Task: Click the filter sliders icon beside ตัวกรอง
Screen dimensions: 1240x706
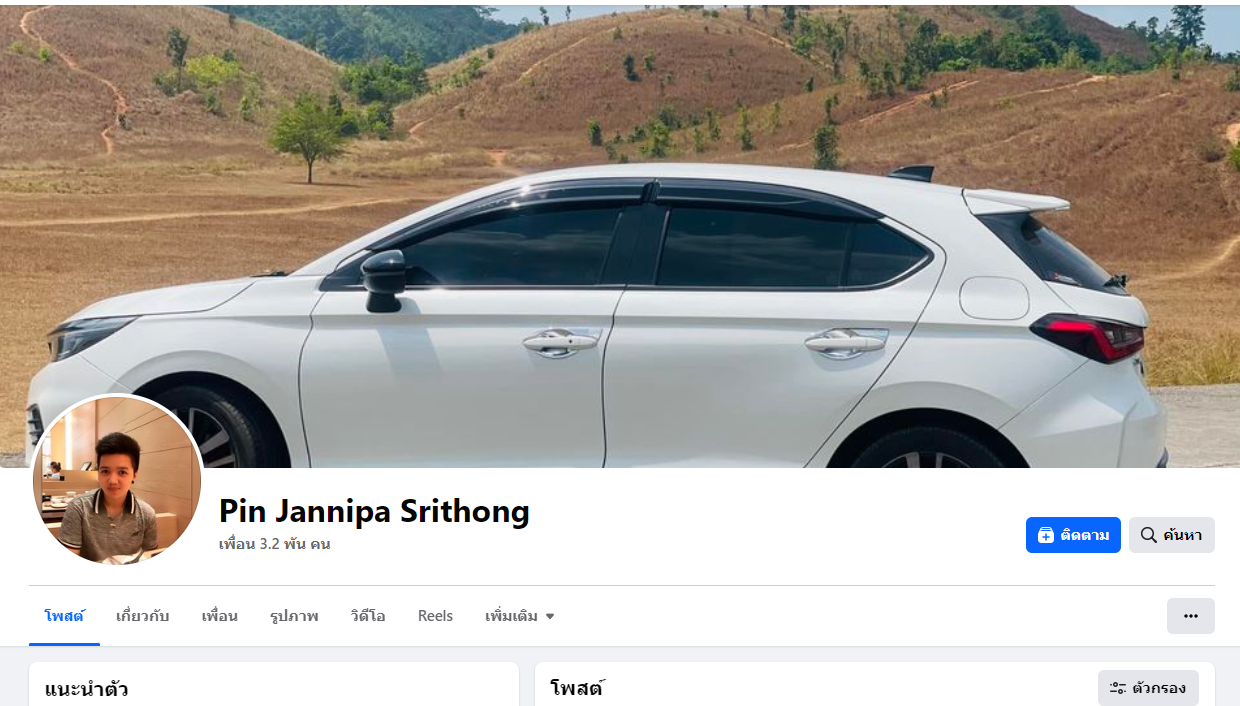Action: (1118, 688)
